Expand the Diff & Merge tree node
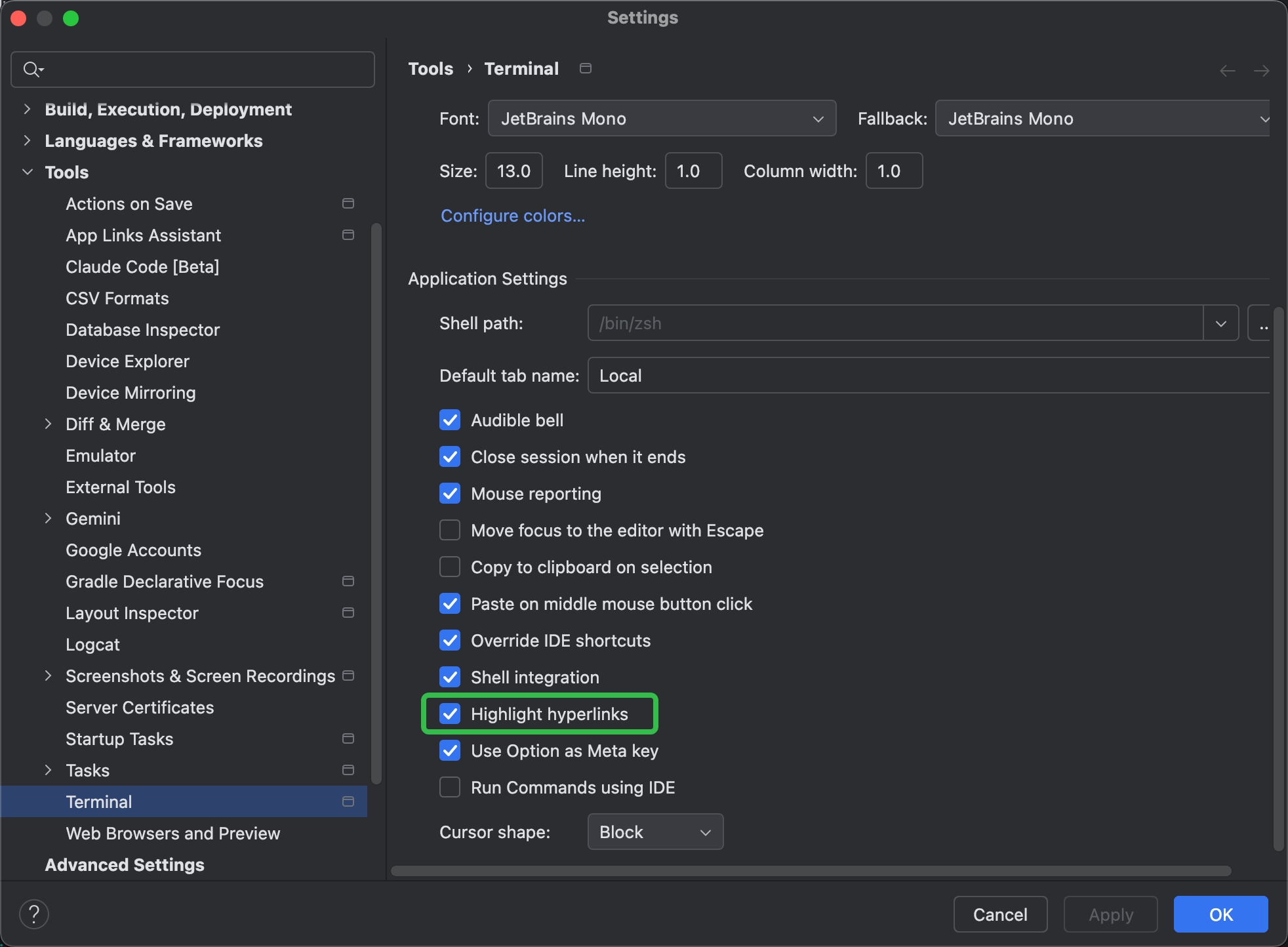Image resolution: width=1288 pixels, height=947 pixels. pos(49,424)
